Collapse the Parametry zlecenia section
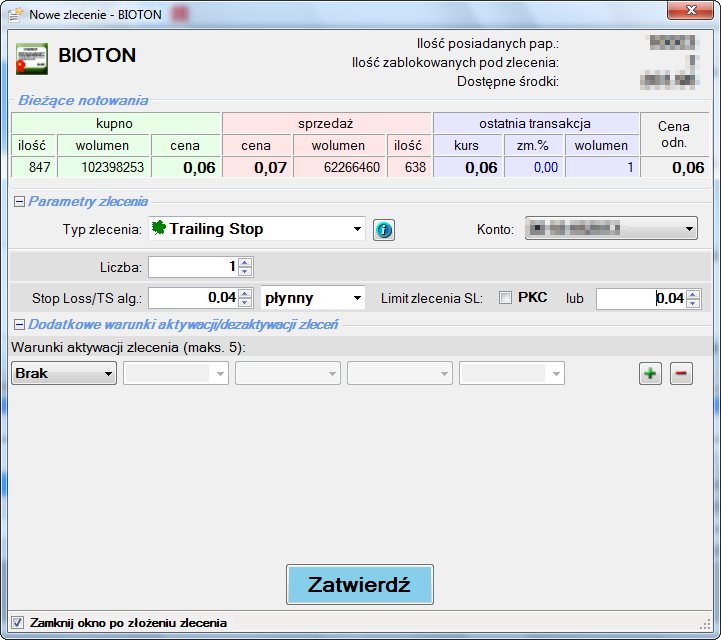 click(x=19, y=201)
